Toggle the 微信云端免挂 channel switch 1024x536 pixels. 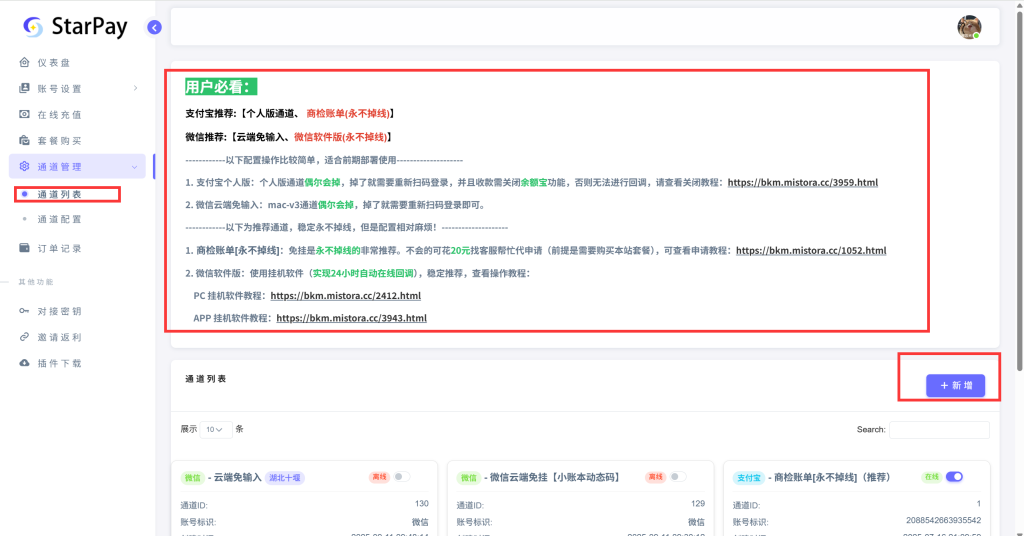click(678, 477)
